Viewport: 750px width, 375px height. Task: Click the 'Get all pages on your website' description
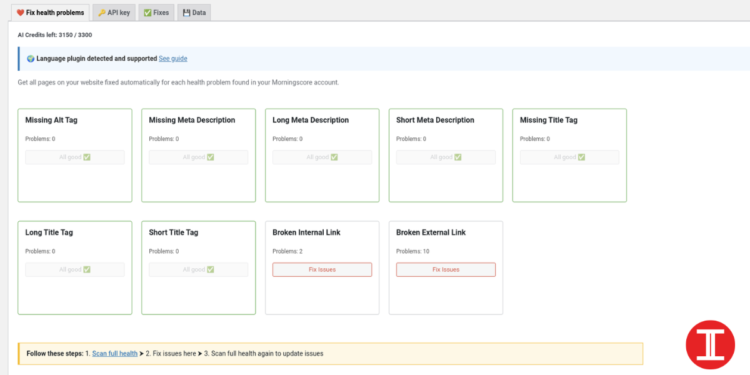tap(178, 82)
